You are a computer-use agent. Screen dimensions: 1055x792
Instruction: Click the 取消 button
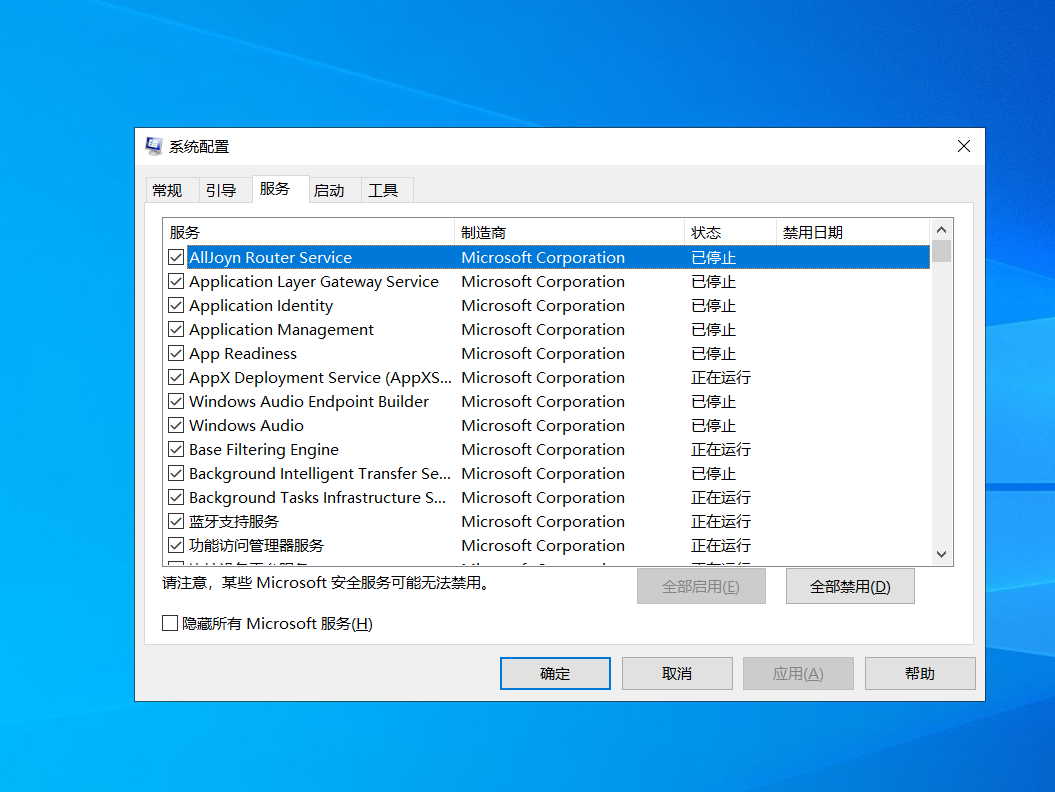pyautogui.click(x=677, y=674)
